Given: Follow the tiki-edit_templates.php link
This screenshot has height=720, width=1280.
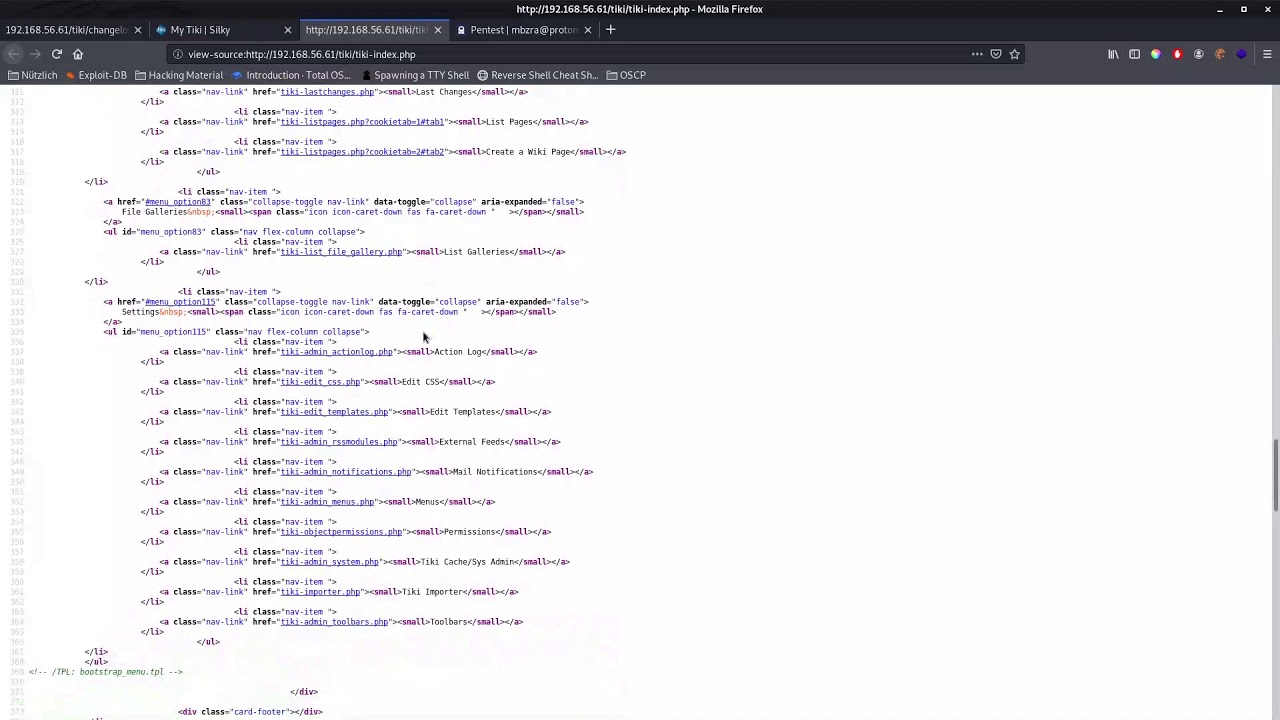Looking at the screenshot, I should 334,412.
